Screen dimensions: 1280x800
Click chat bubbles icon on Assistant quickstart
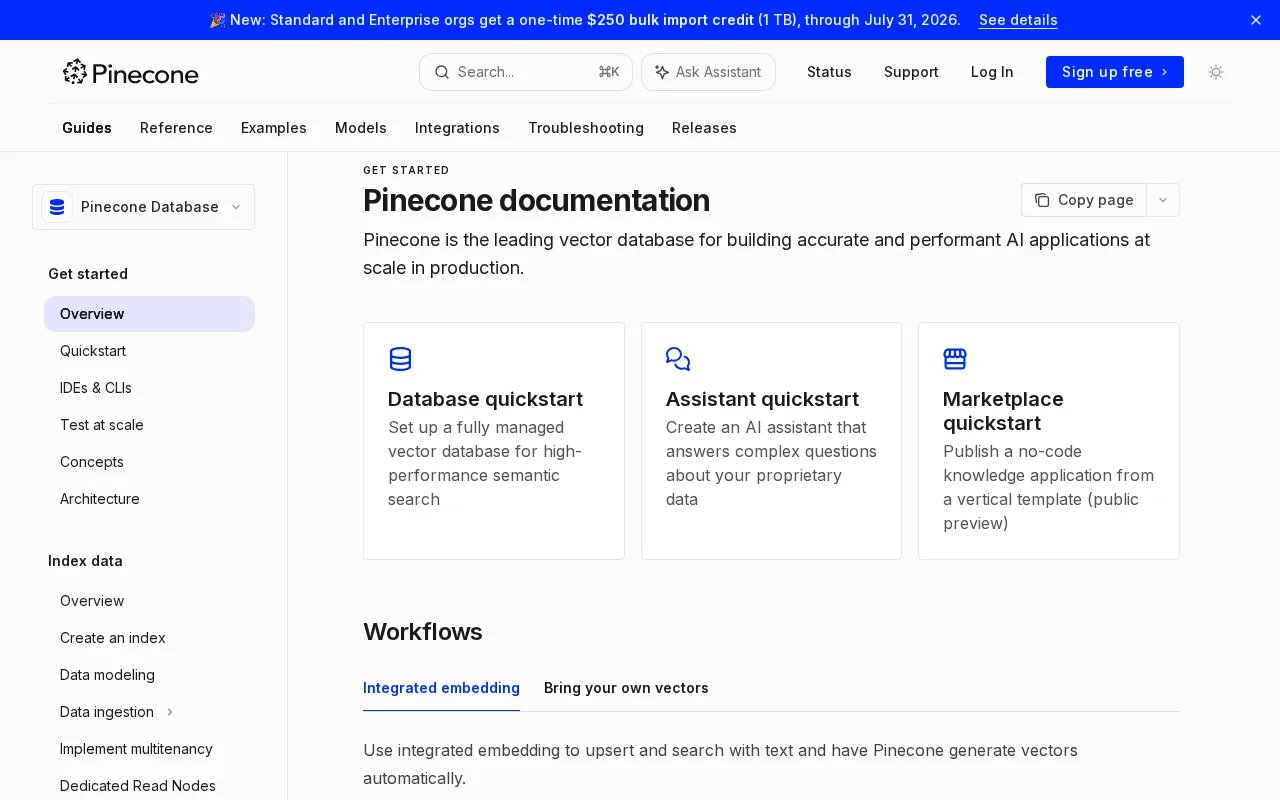[x=678, y=359]
